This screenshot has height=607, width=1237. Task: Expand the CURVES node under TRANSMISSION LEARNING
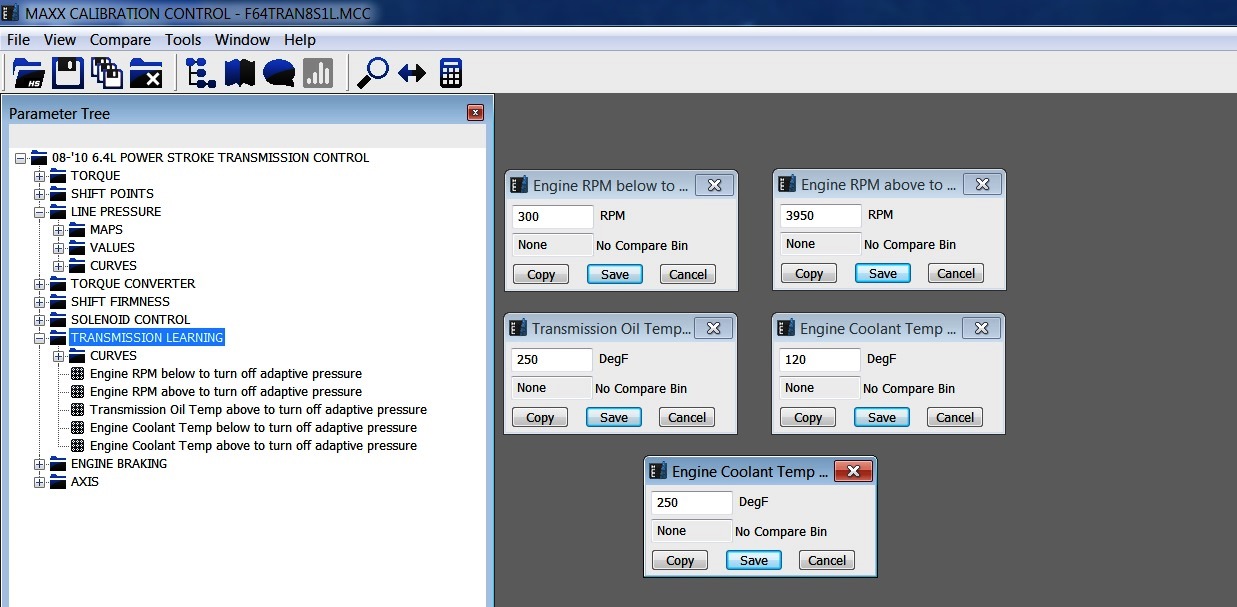(x=59, y=356)
